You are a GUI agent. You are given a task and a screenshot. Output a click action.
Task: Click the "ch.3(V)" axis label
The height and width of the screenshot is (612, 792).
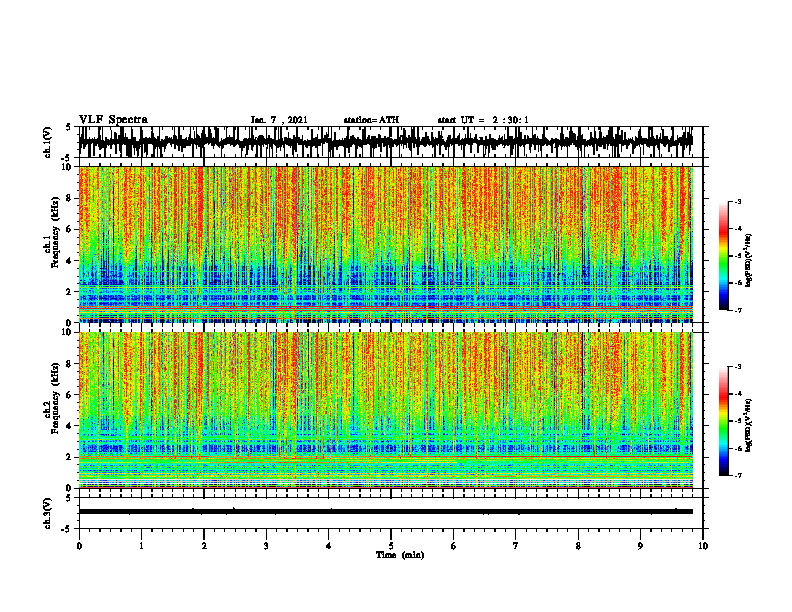tap(47, 513)
